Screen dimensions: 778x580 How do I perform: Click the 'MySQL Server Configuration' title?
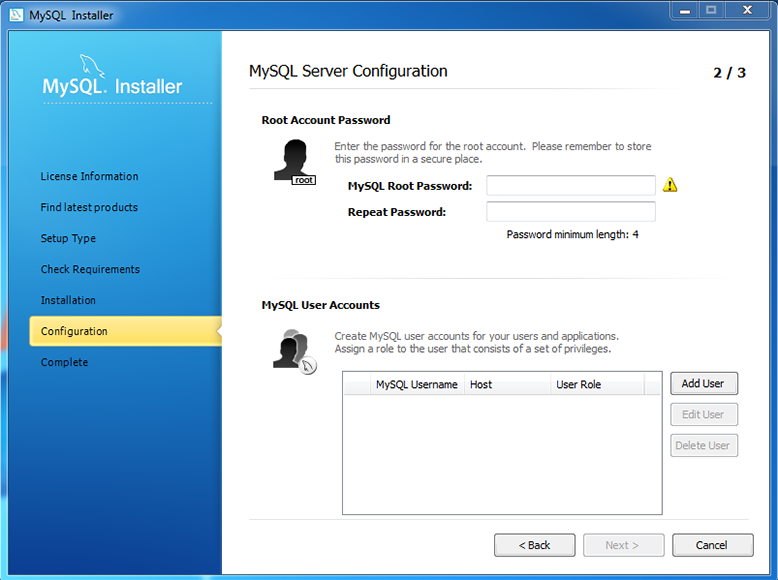[348, 71]
